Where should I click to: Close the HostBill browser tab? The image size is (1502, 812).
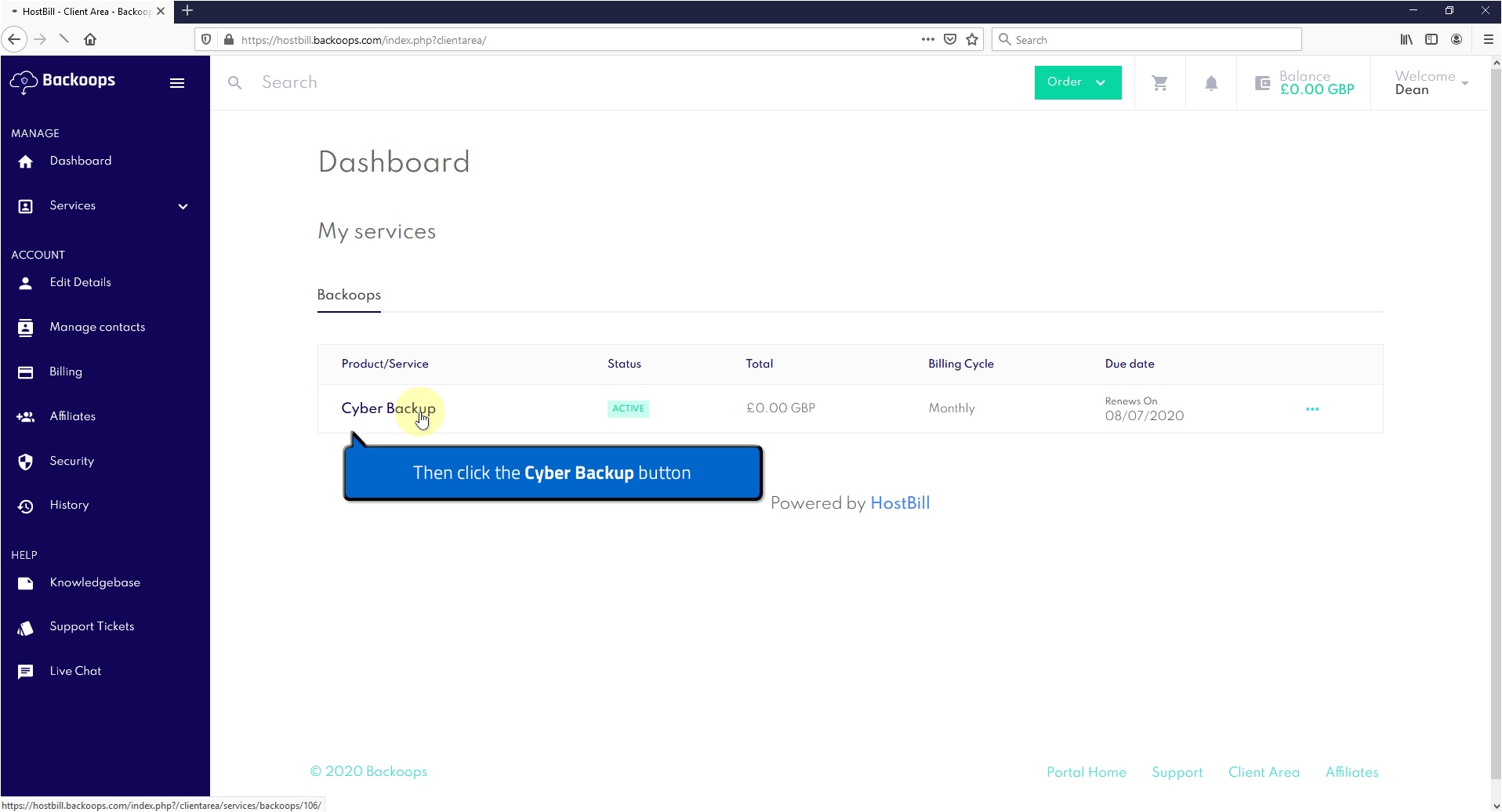coord(161,11)
